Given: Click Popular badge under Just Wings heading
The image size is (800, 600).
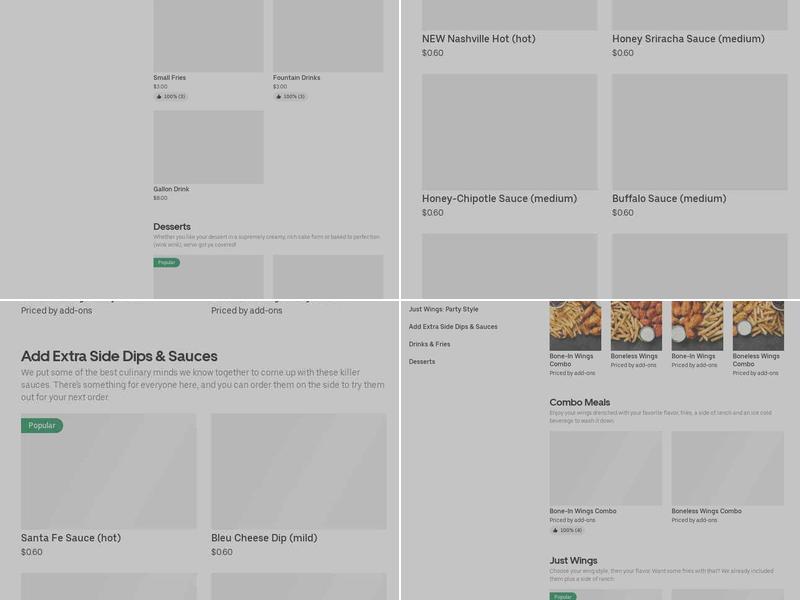Looking at the screenshot, I should click(562, 596).
